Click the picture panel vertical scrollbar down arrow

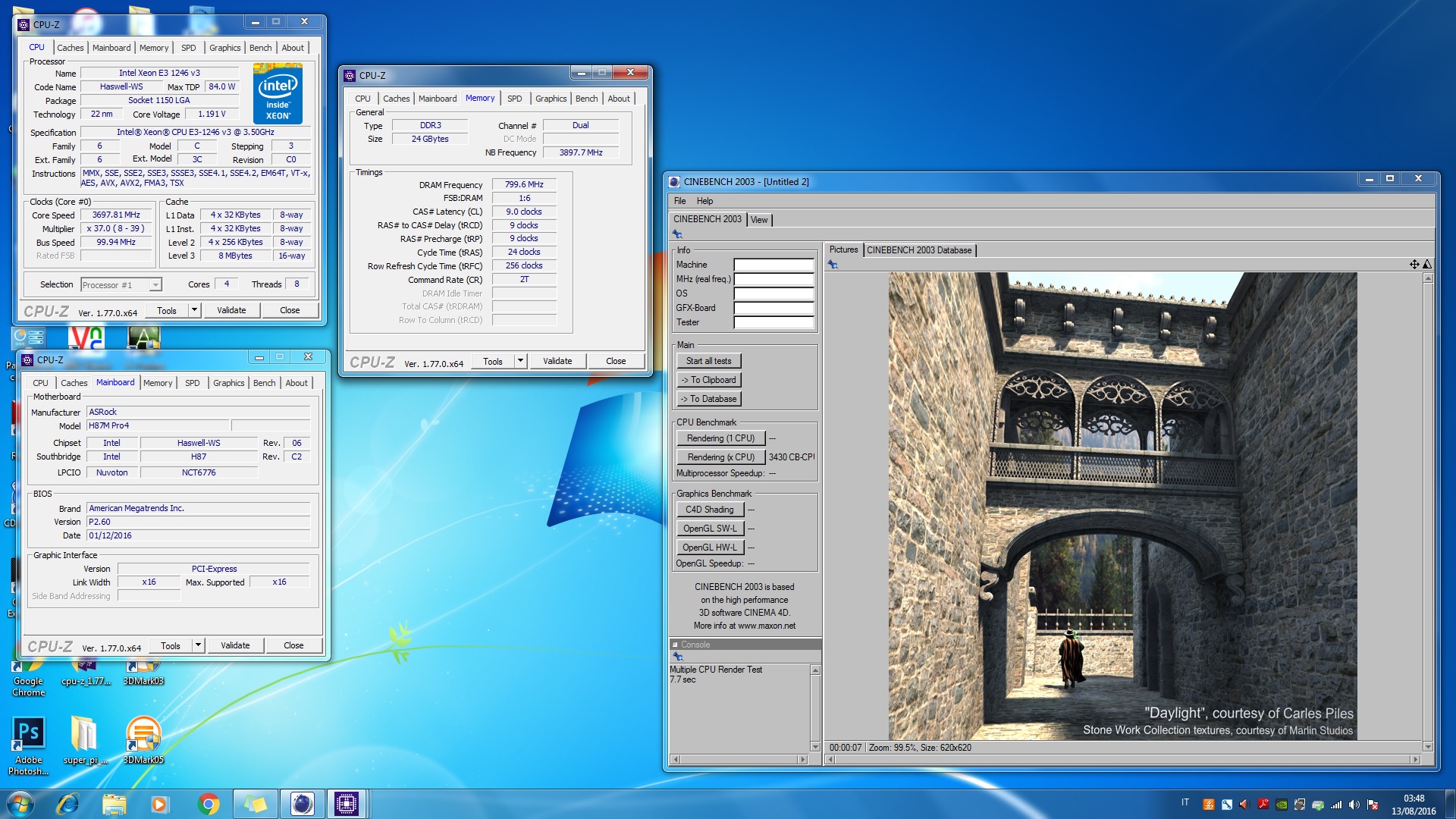pos(1428,747)
